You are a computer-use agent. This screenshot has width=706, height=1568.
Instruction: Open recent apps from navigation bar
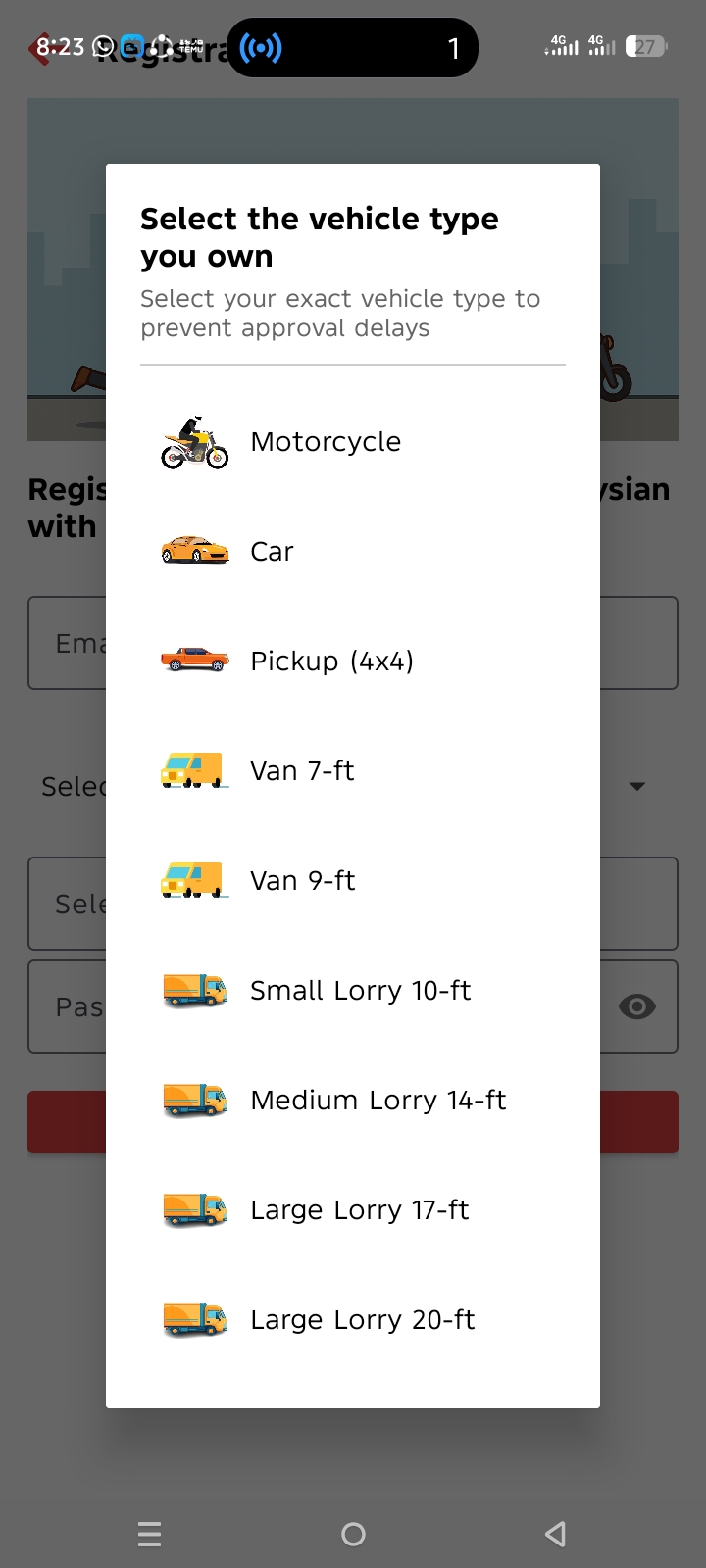[150, 1534]
